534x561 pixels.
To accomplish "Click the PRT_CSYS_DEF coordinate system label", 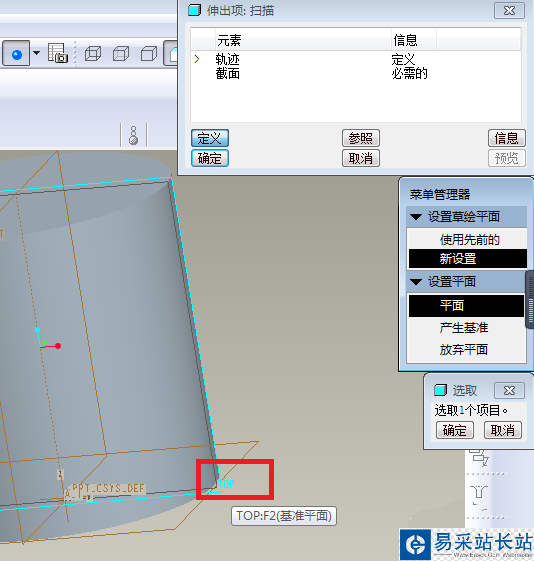I will coord(108,488).
